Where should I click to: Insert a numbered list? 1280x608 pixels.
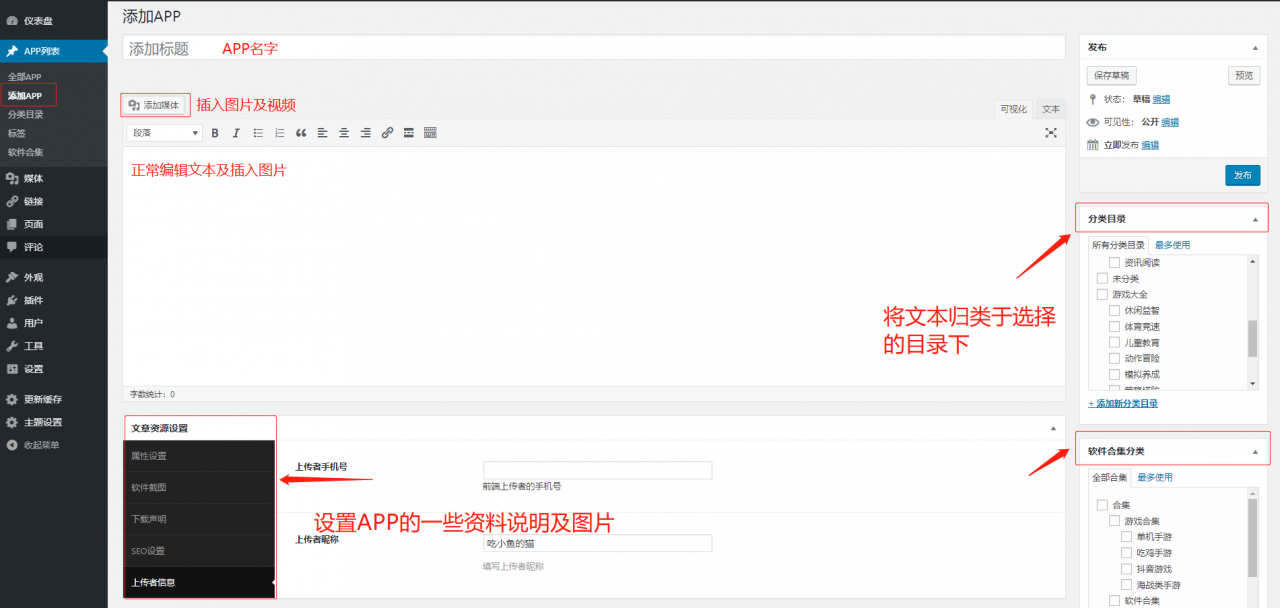(279, 133)
